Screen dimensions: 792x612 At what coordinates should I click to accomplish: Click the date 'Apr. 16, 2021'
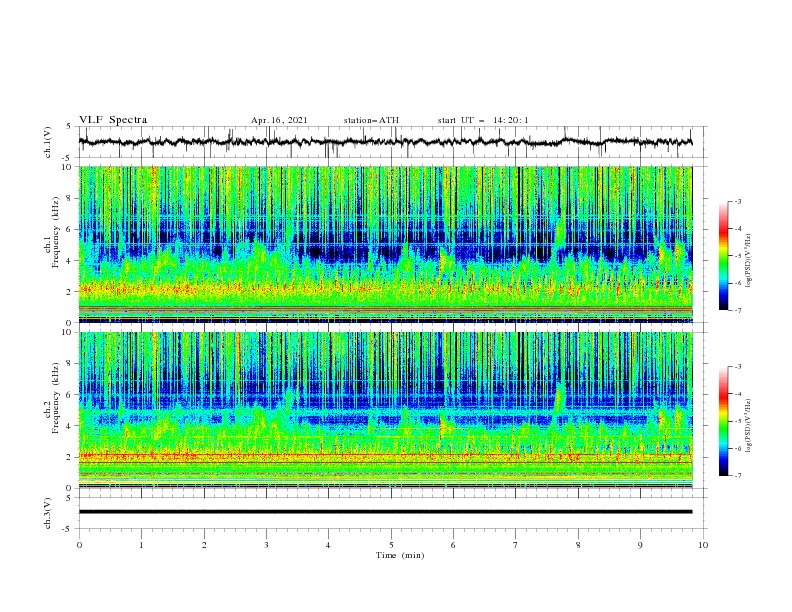tap(279, 120)
